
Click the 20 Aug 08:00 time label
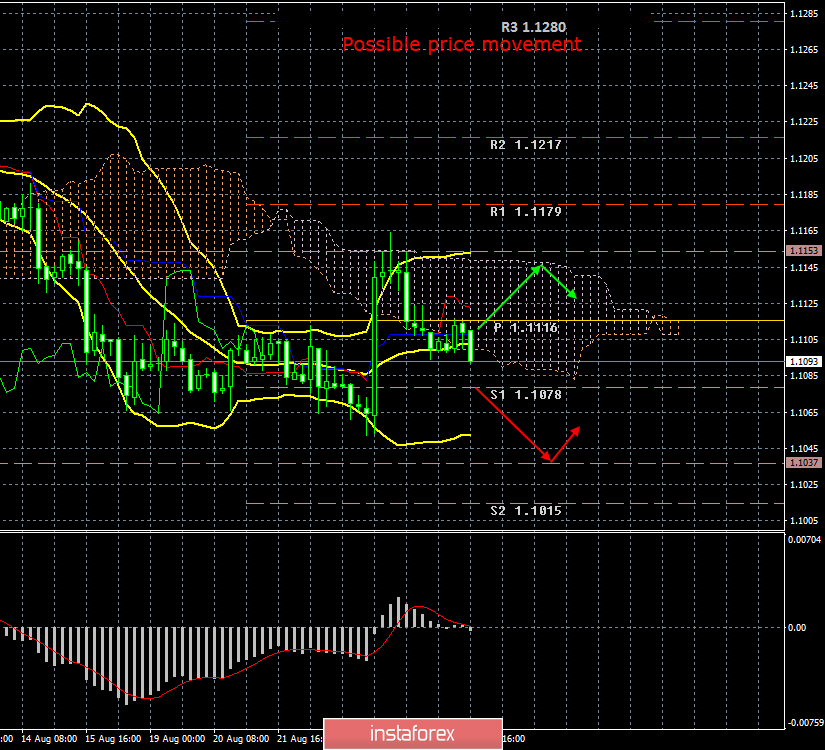tap(242, 739)
